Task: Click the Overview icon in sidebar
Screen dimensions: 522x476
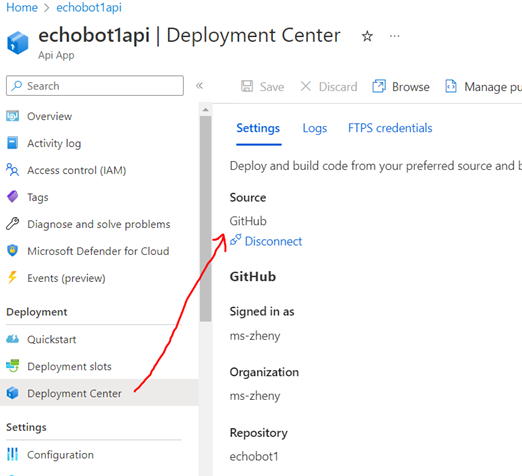Action: click(13, 116)
